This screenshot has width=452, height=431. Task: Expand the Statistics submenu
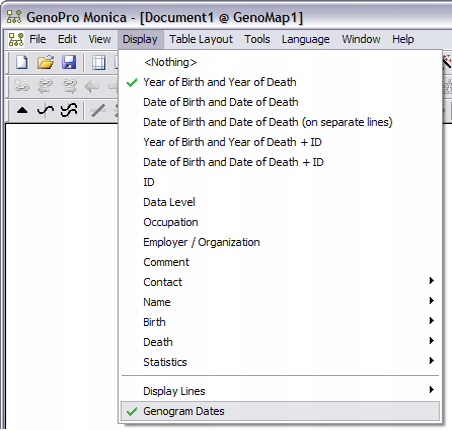click(x=280, y=362)
